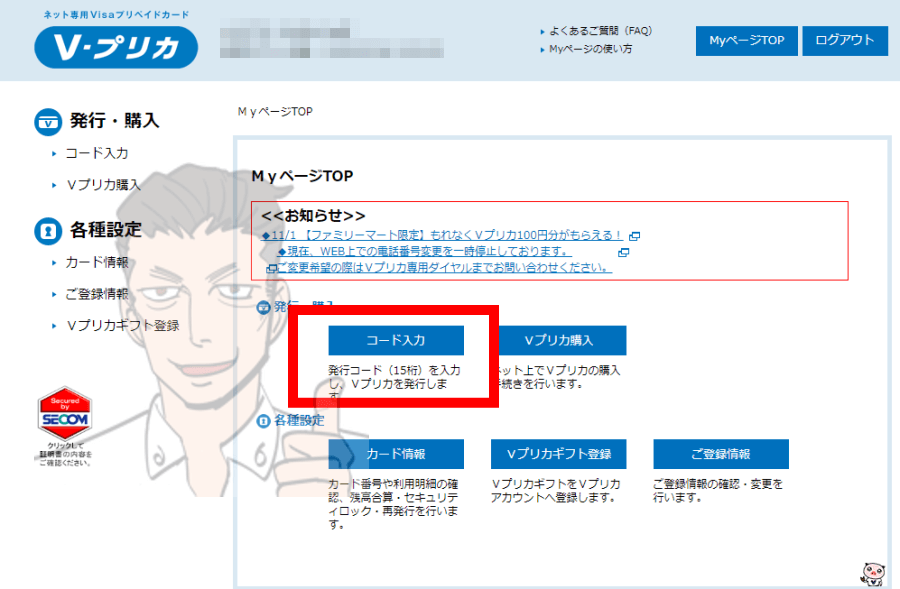Open the コード入力 blue button
The width and height of the screenshot is (900, 589).
coord(395,340)
